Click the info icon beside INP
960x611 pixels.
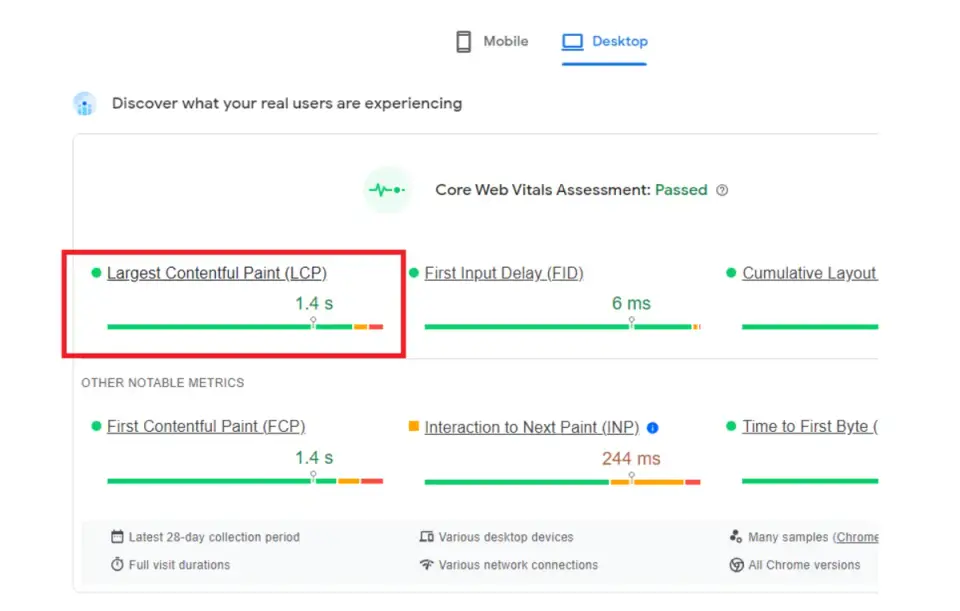point(653,428)
